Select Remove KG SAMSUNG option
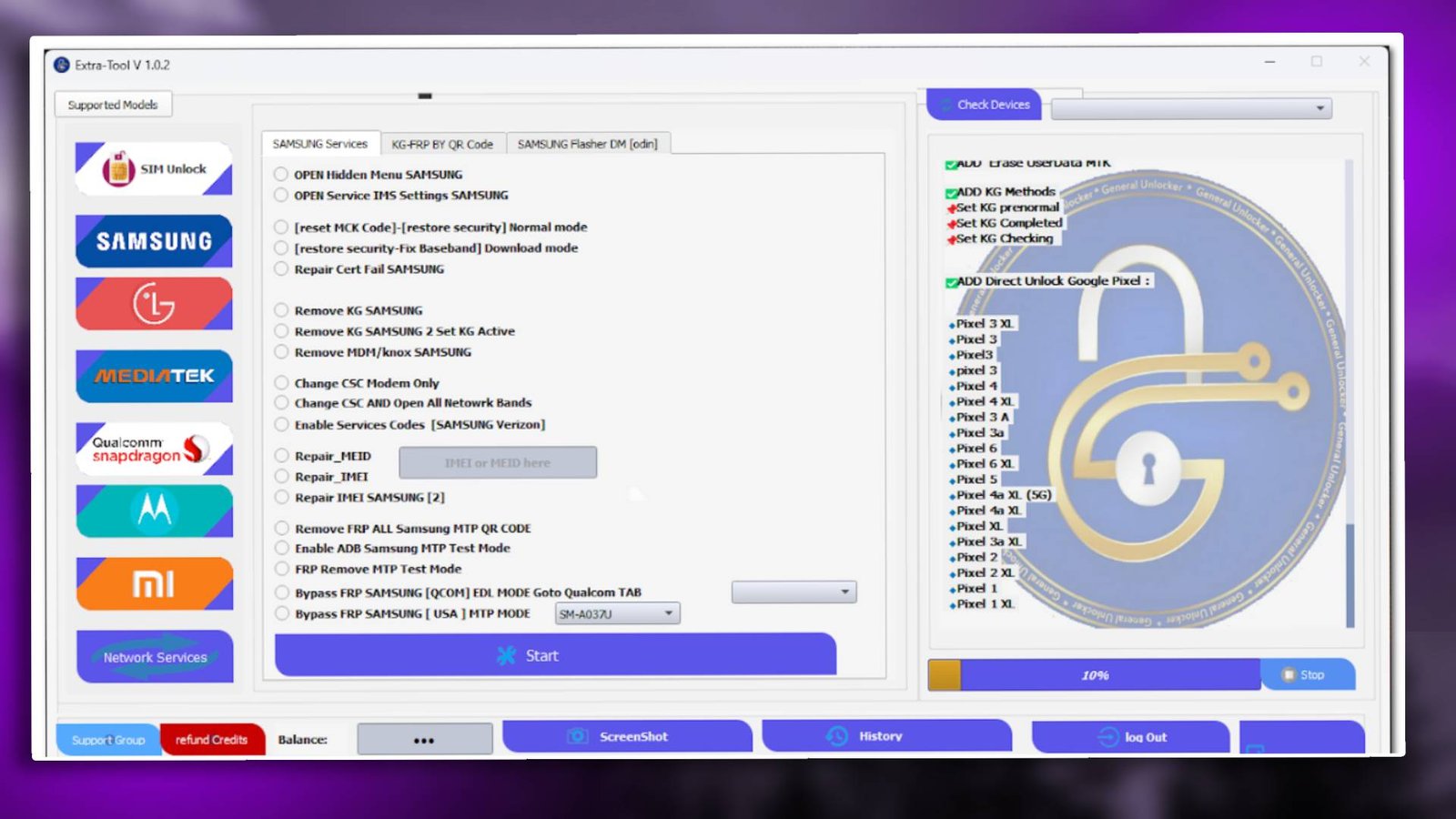Screen dimensions: 1456x819 (x=282, y=311)
